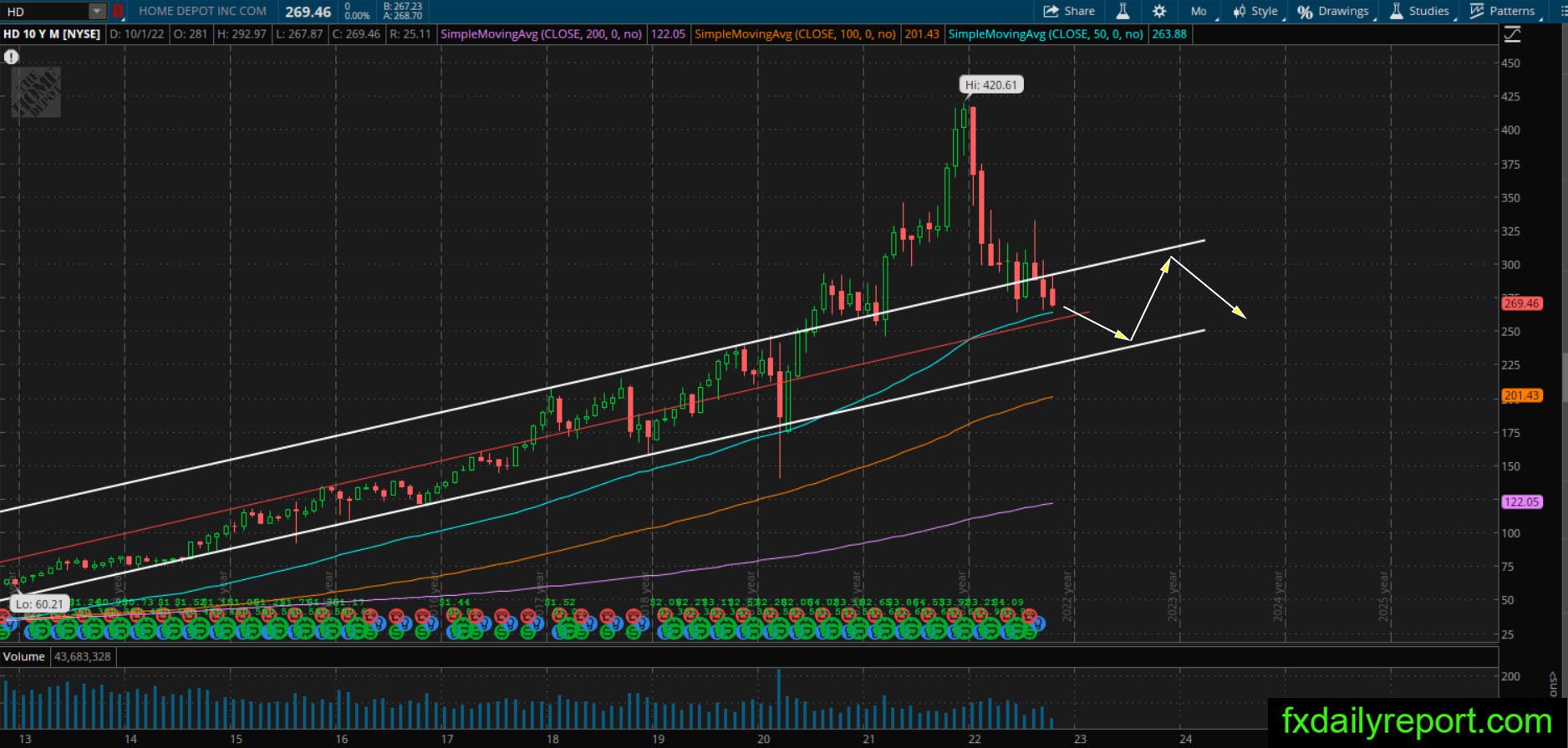Viewport: 1568px width, 748px height.
Task: Click the Lo: 60.21 price bubble
Action: tap(39, 604)
